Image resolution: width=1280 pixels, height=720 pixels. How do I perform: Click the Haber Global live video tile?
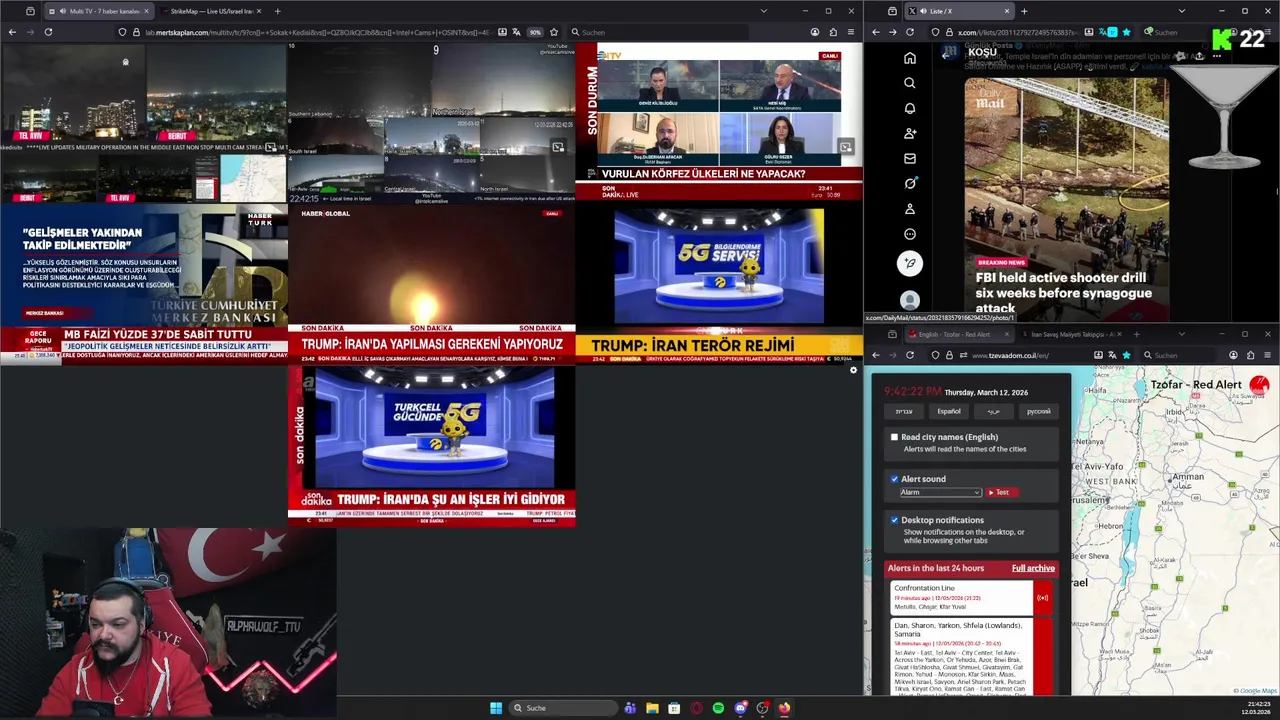point(431,284)
